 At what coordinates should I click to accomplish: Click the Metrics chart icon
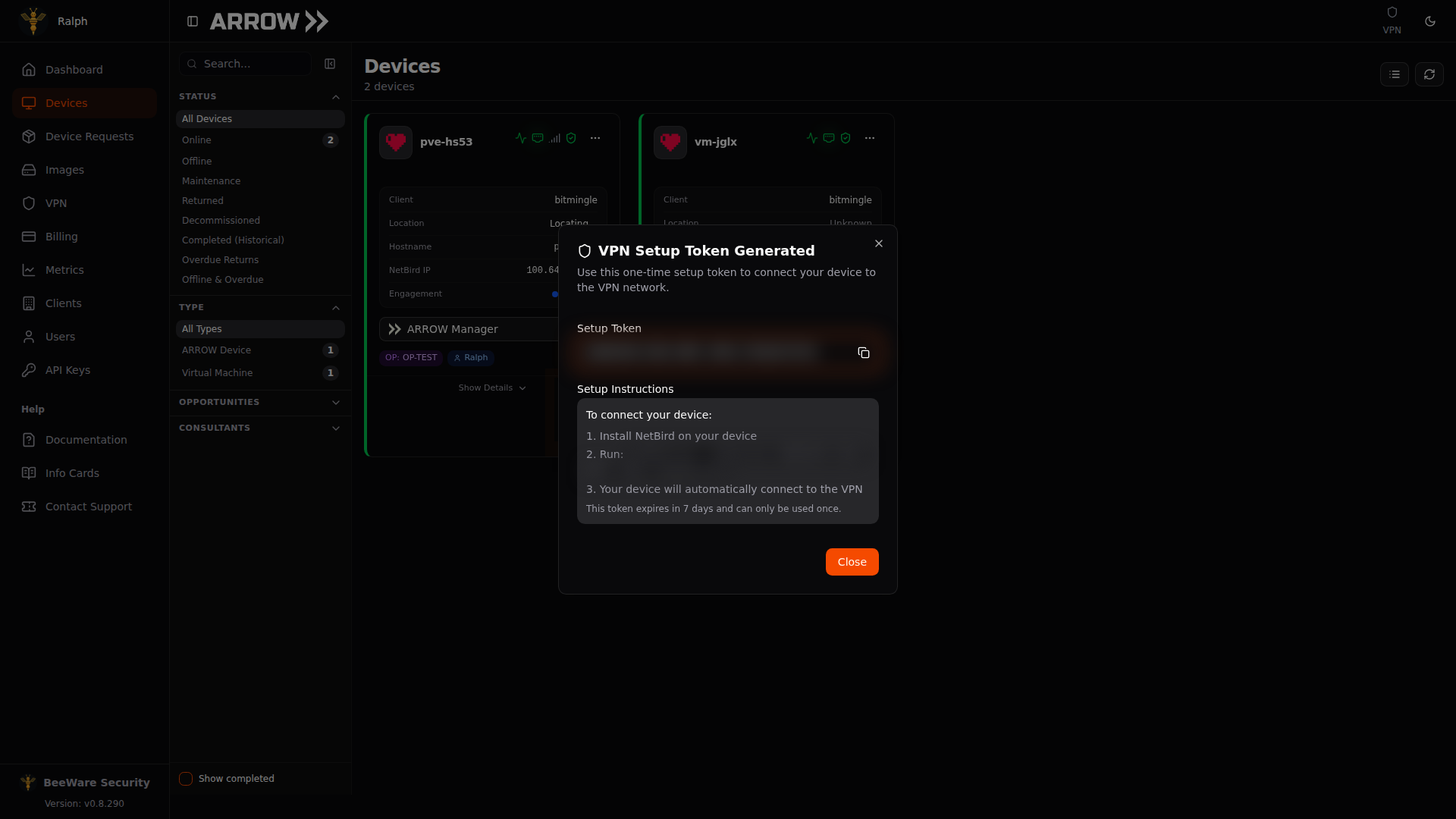pyautogui.click(x=29, y=270)
